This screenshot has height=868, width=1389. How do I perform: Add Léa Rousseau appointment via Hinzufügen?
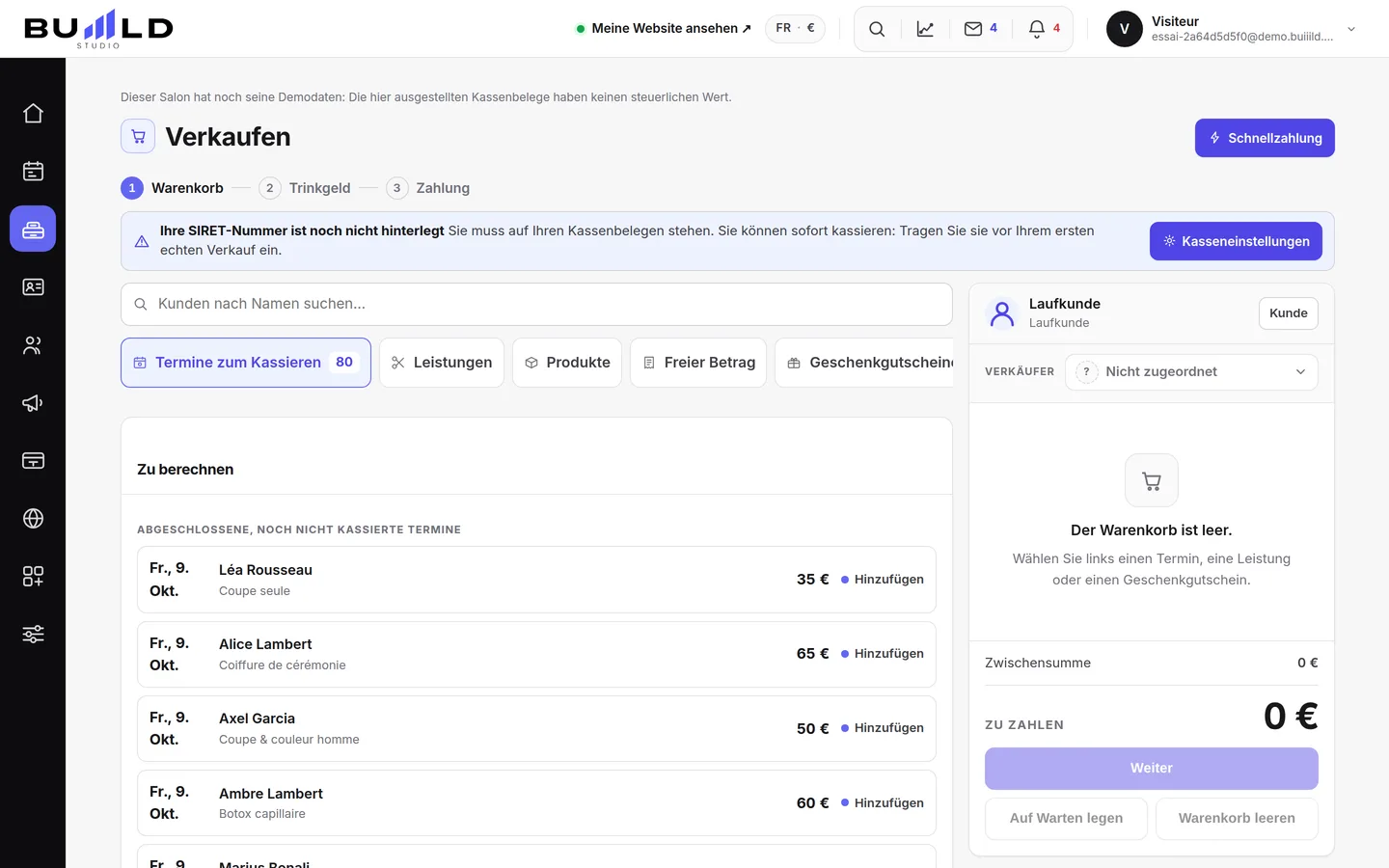point(882,580)
